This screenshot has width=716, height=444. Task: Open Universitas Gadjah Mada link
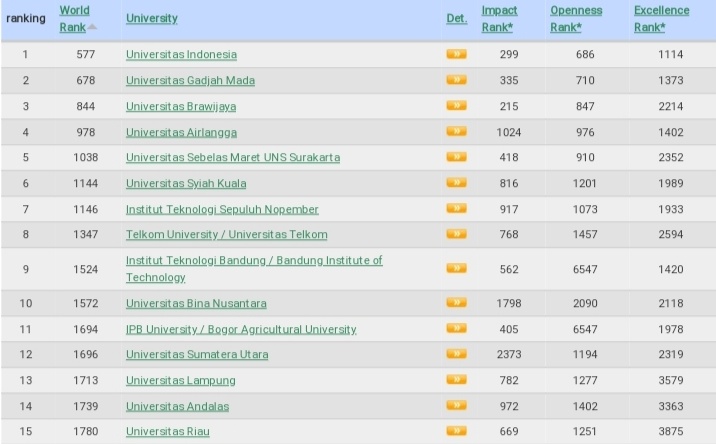[x=190, y=80]
